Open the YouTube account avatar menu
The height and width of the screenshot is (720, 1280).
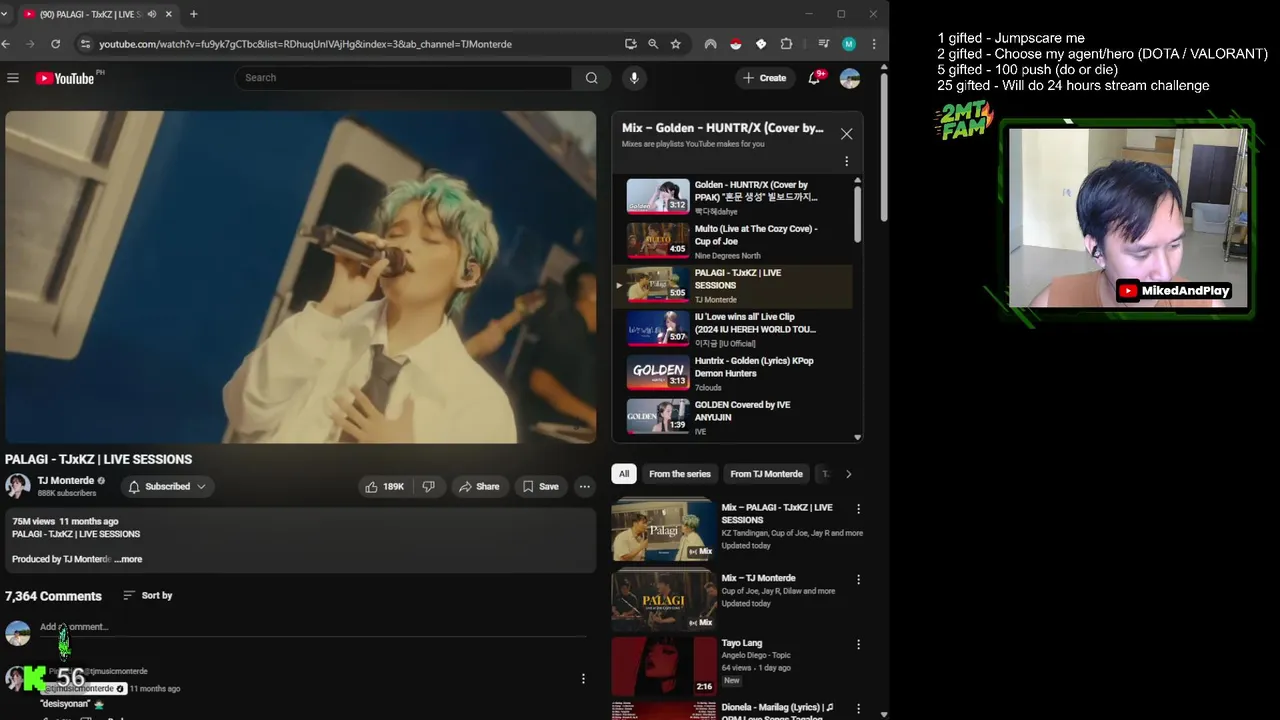click(850, 78)
